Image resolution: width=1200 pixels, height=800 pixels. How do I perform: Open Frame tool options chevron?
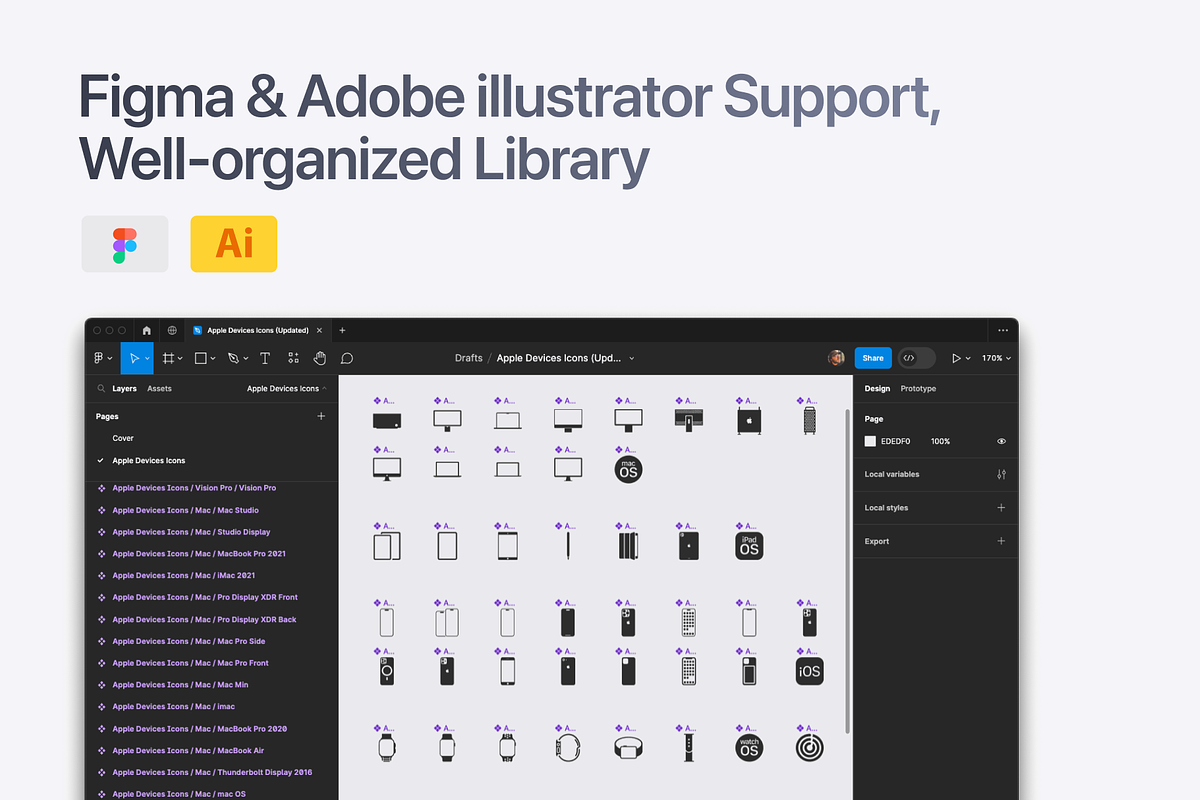(x=180, y=359)
